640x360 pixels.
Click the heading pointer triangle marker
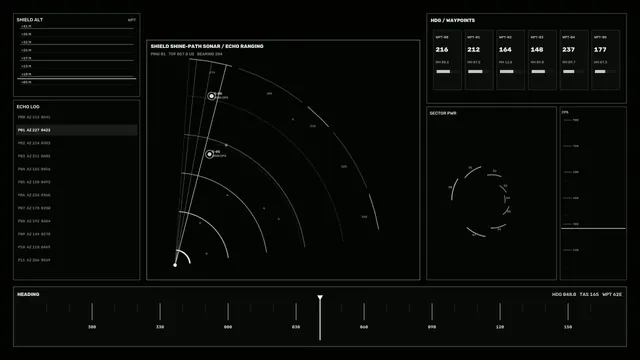point(320,298)
